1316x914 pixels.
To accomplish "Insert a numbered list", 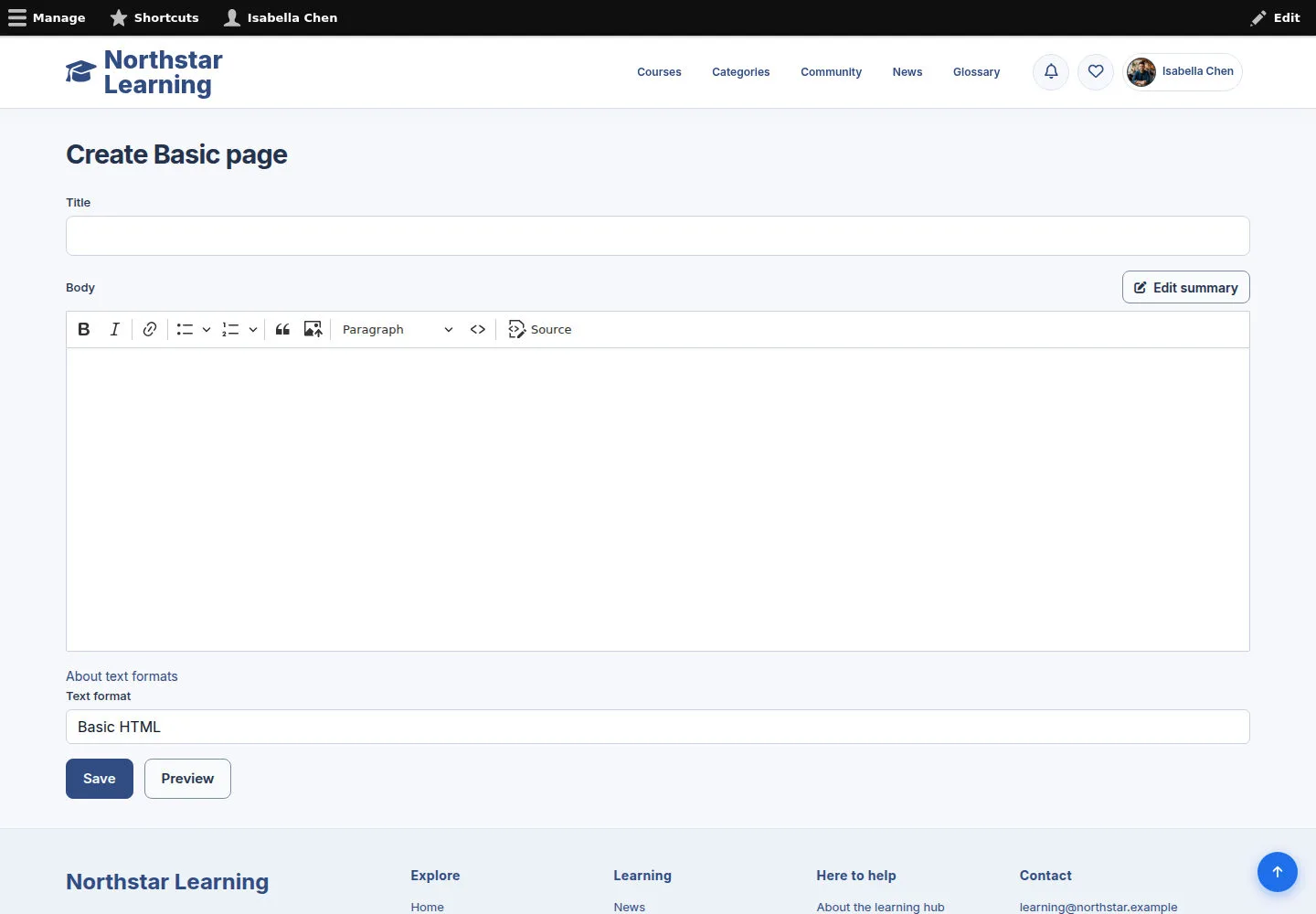I will point(230,329).
